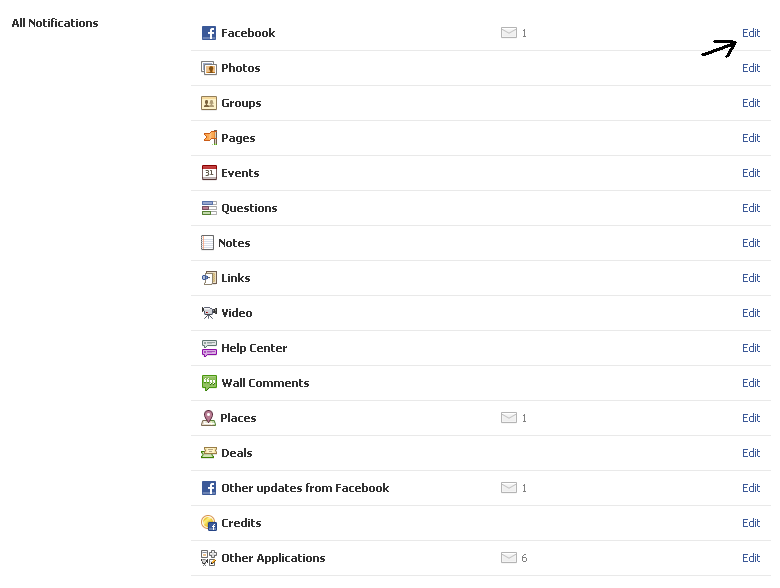Screen dimensions: 780x588
Task: Click the envelope icon beside Other Applications
Action: [509, 558]
